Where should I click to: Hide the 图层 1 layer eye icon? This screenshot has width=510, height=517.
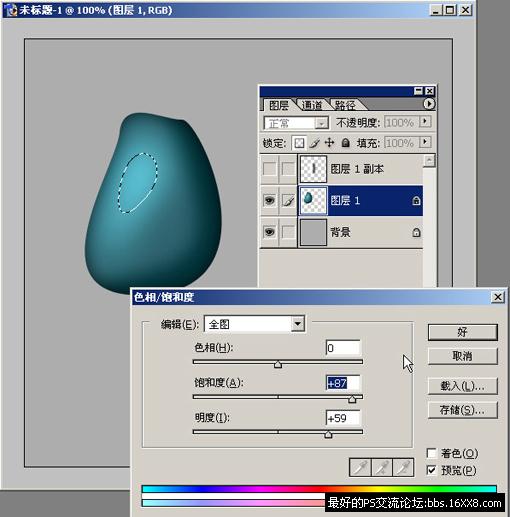[x=269, y=200]
